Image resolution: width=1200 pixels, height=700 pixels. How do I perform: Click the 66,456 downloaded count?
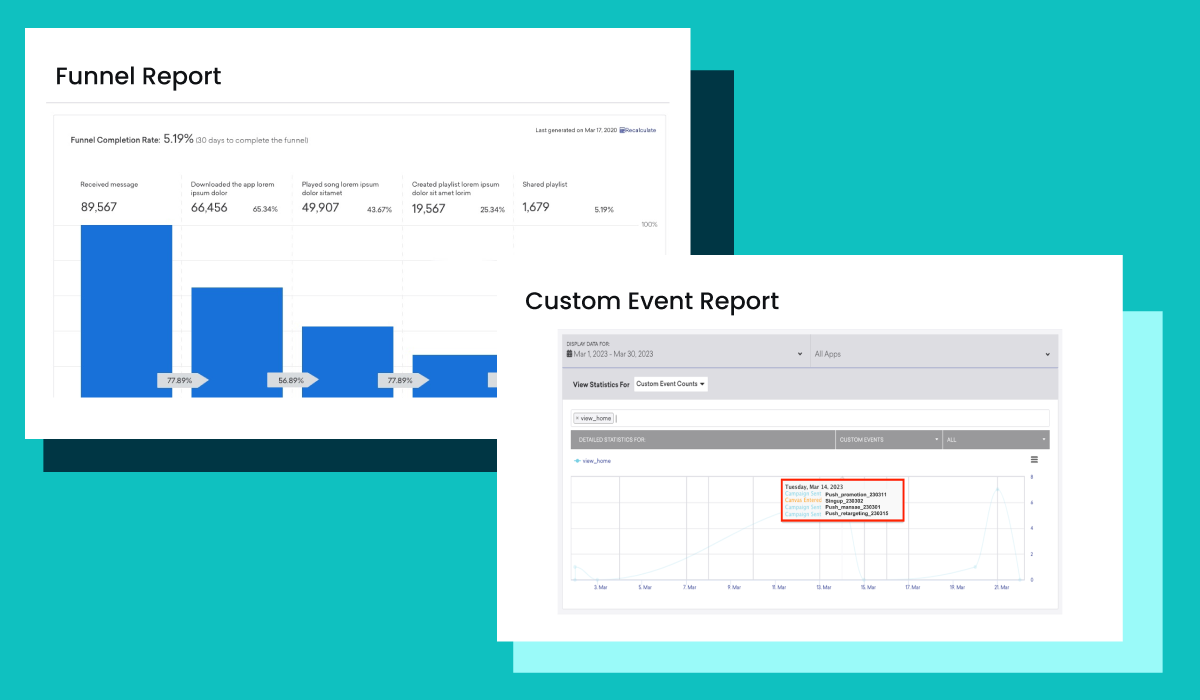(209, 208)
